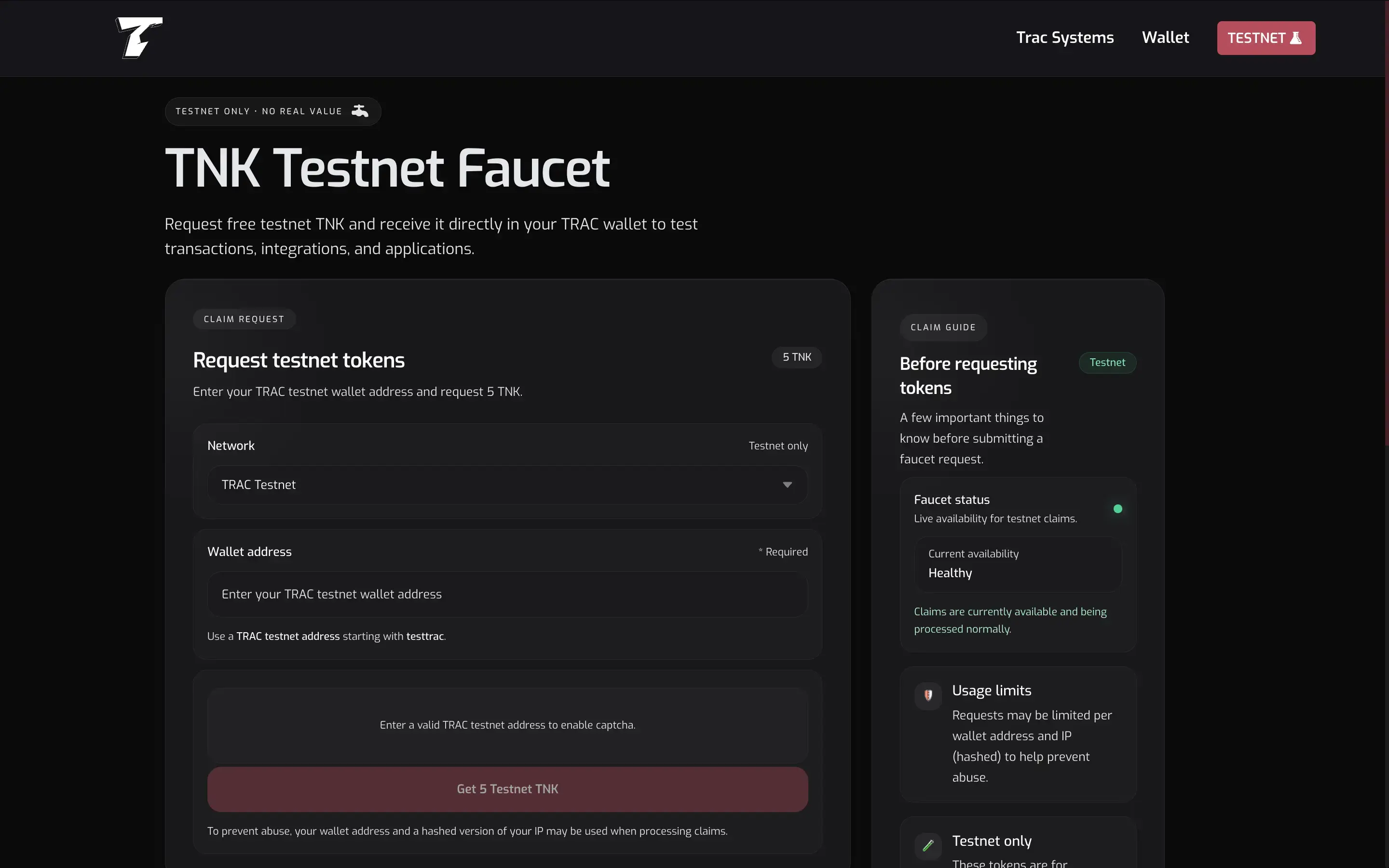Click the * Required label
The image size is (1389, 868).
point(783,552)
